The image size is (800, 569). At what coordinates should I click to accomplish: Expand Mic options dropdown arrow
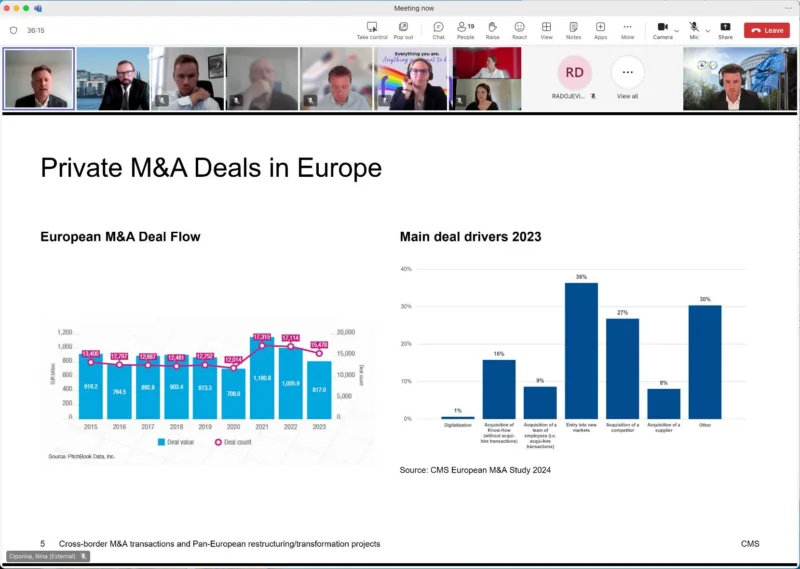706,30
